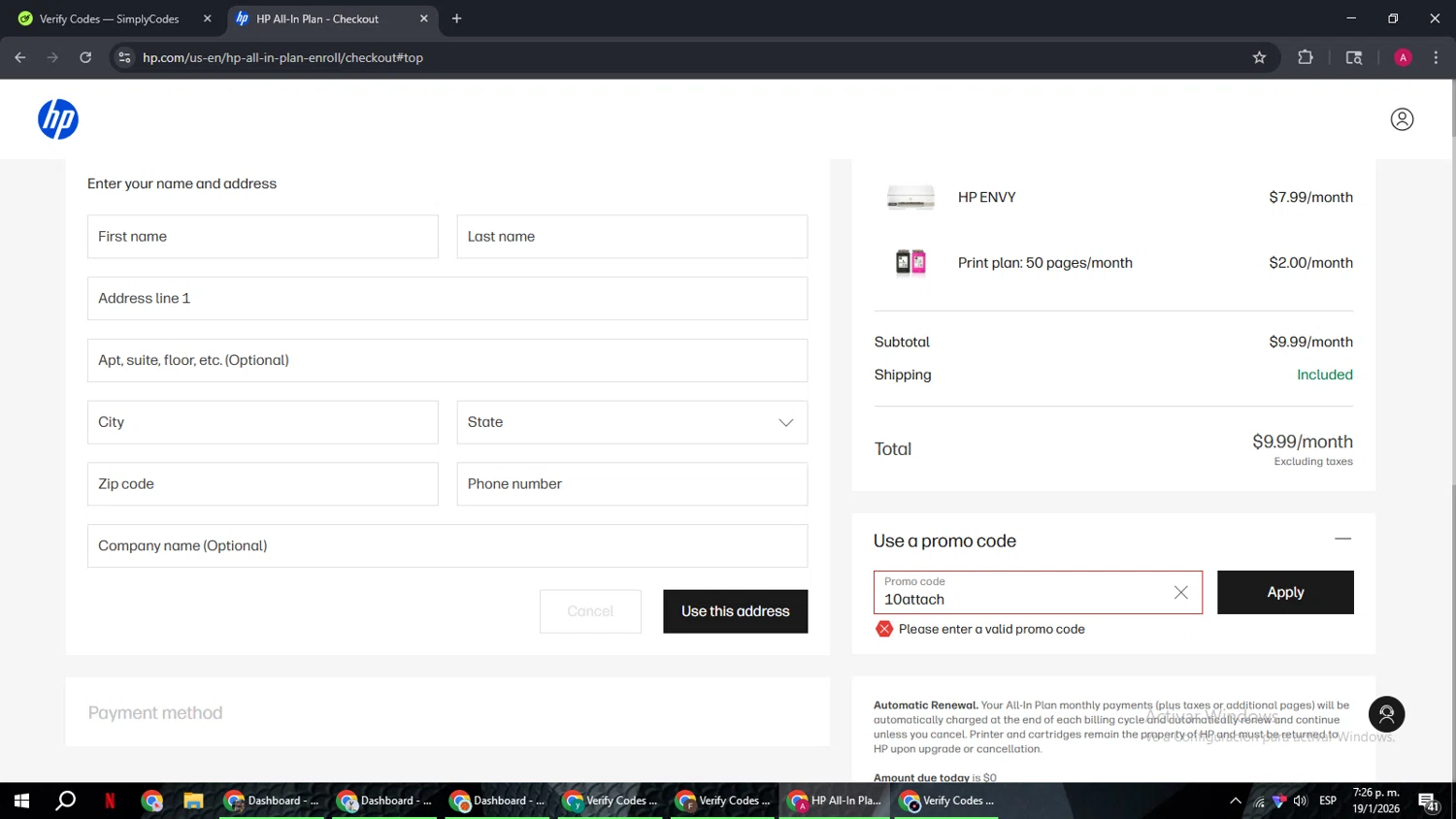Open notification center icon
Image resolution: width=1456 pixels, height=819 pixels.
tap(1429, 802)
